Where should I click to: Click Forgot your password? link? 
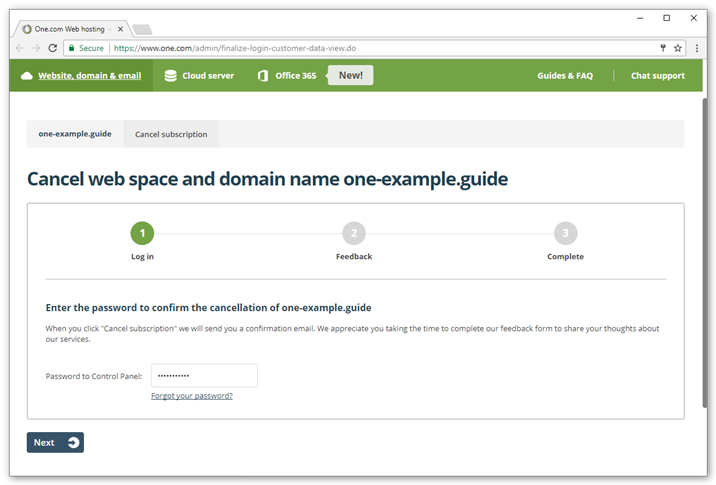(x=192, y=396)
